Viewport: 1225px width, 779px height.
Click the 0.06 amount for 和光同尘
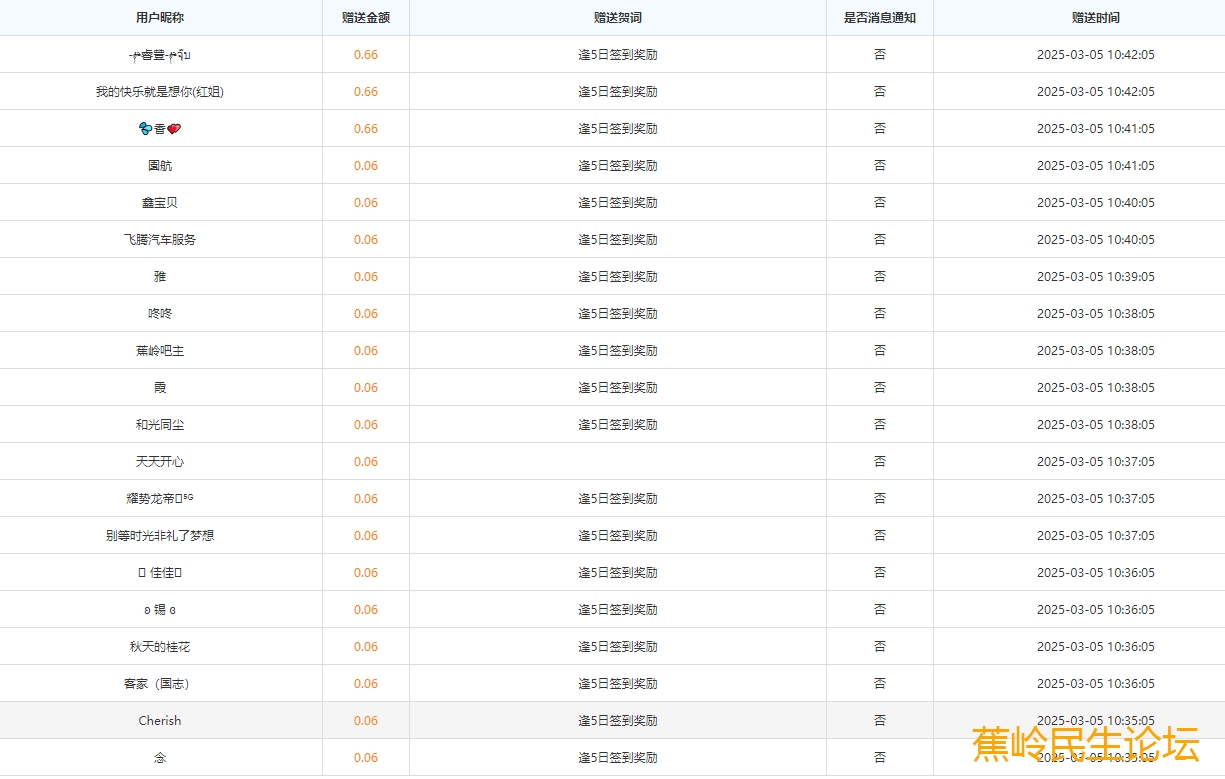[x=365, y=425]
